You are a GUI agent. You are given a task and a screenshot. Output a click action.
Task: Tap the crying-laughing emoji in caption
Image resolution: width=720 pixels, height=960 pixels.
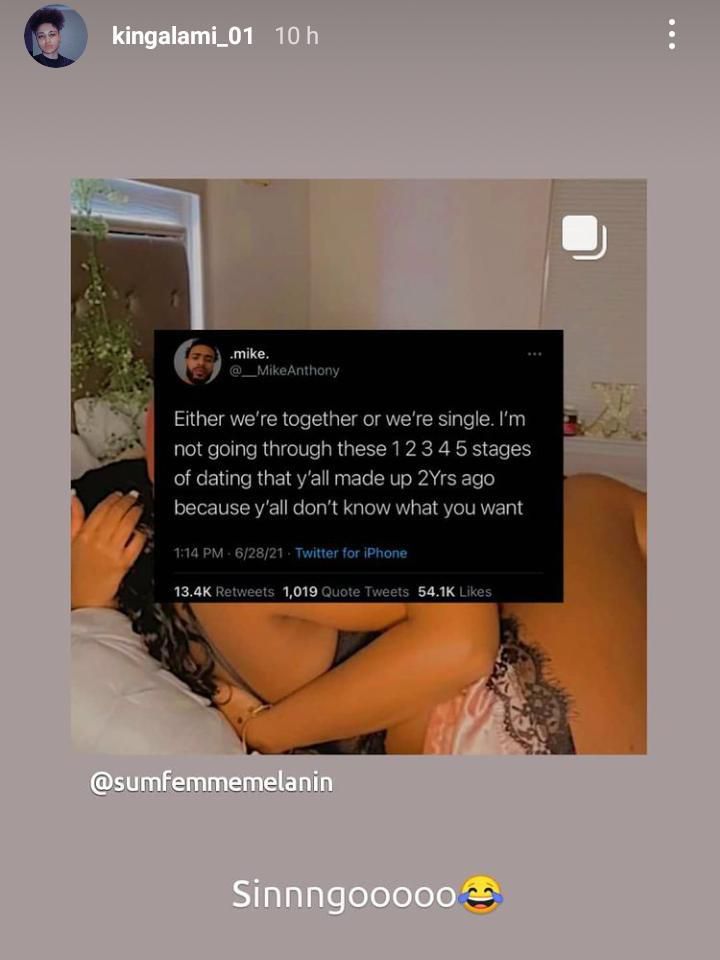click(x=481, y=894)
